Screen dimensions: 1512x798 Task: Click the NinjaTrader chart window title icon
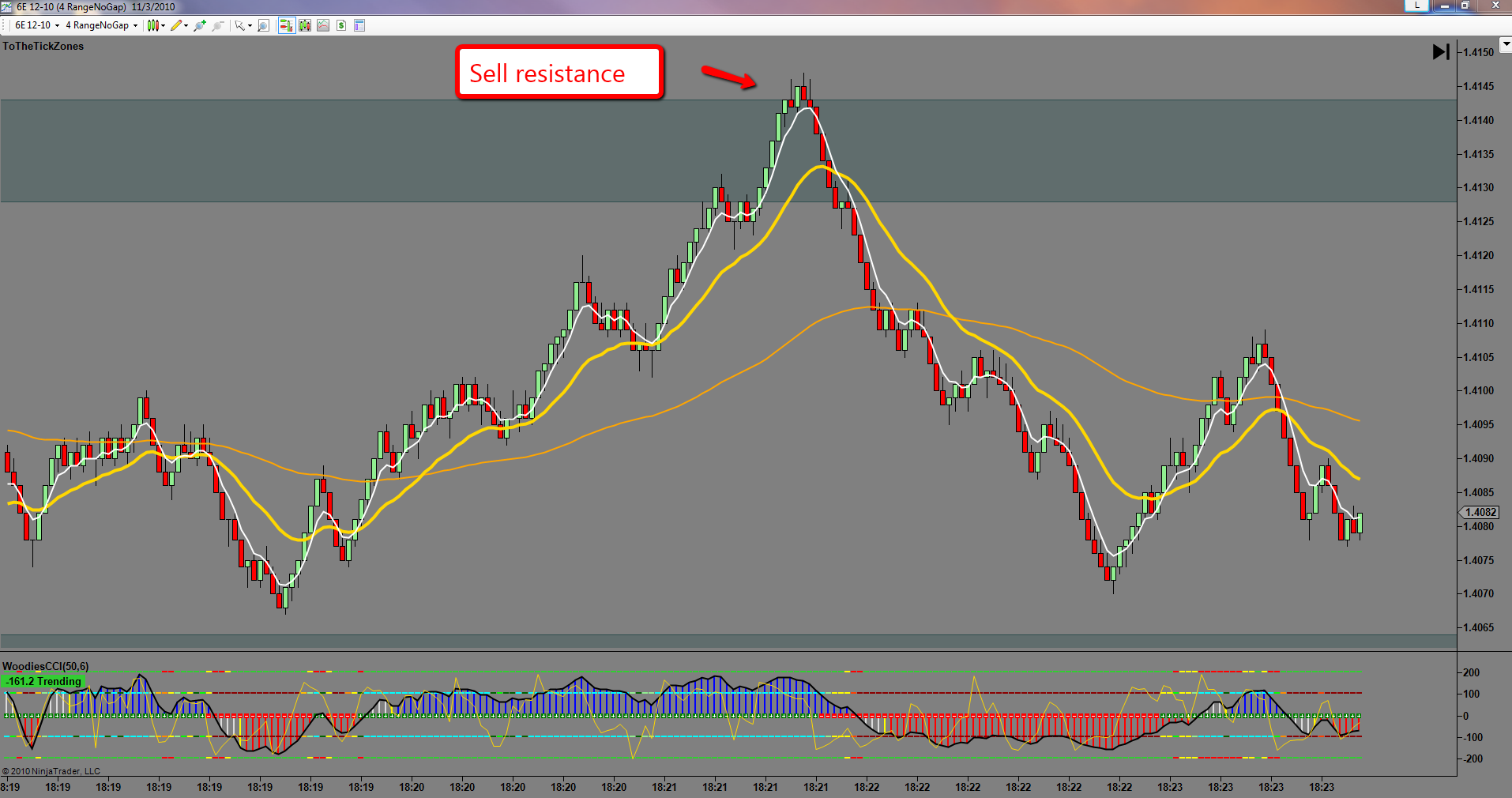pos(7,6)
